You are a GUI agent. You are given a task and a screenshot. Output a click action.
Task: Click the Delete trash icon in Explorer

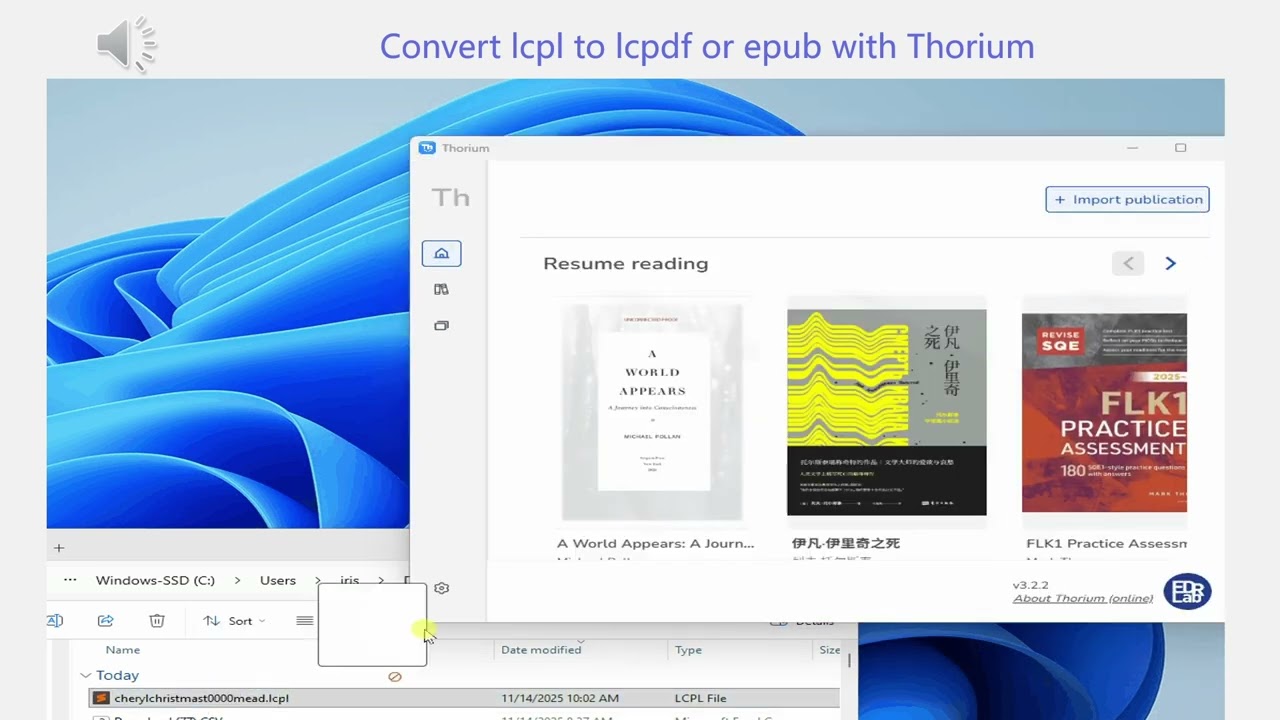(157, 621)
